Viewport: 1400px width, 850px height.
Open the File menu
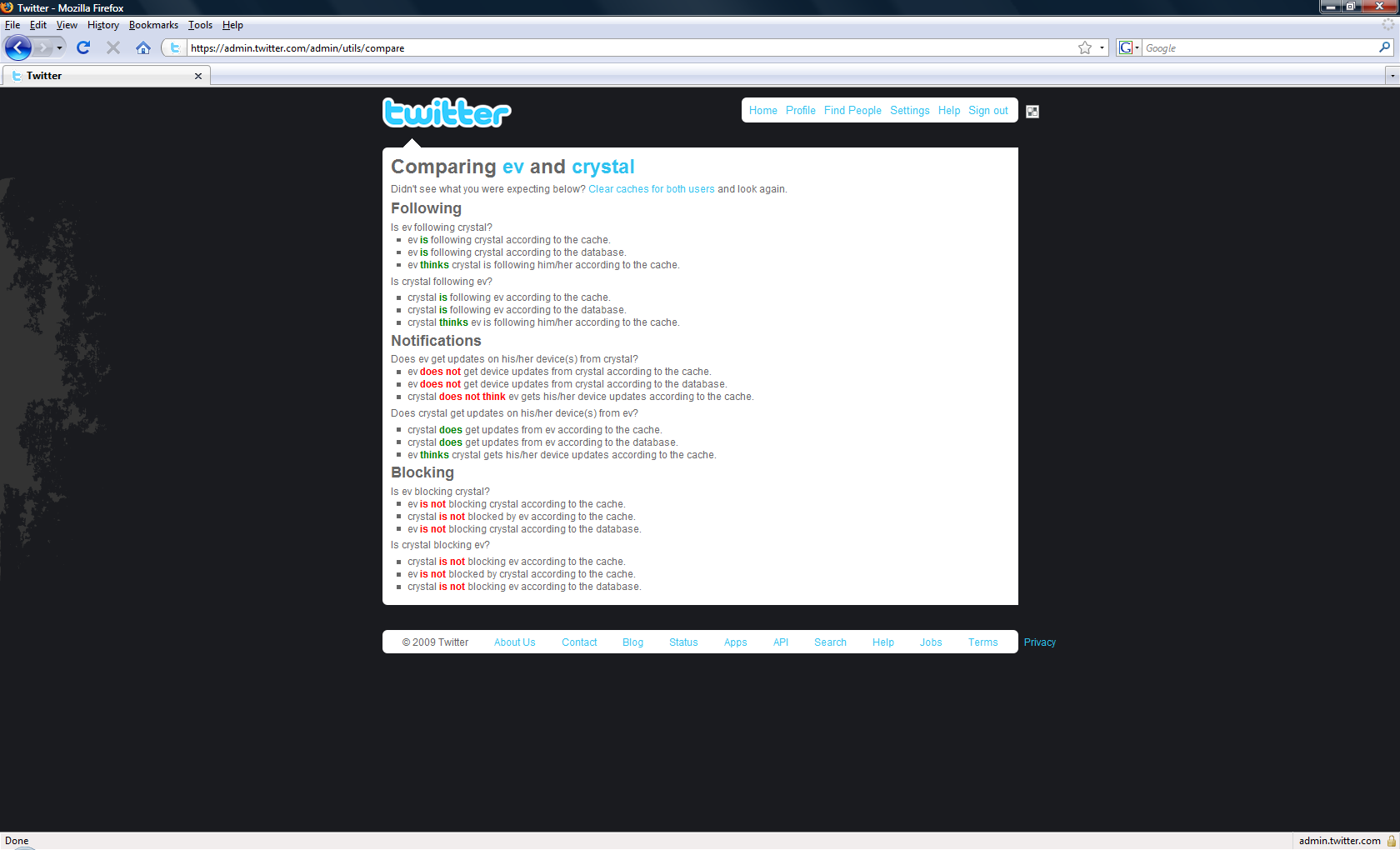(x=12, y=25)
